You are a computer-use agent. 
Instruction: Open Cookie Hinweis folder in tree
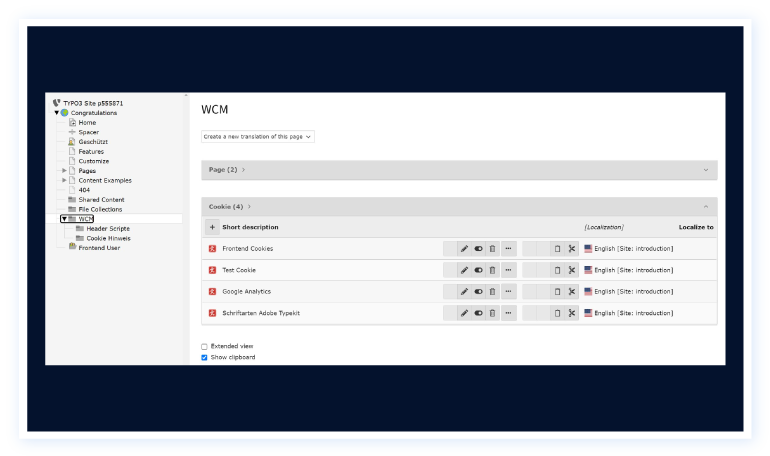coord(109,239)
